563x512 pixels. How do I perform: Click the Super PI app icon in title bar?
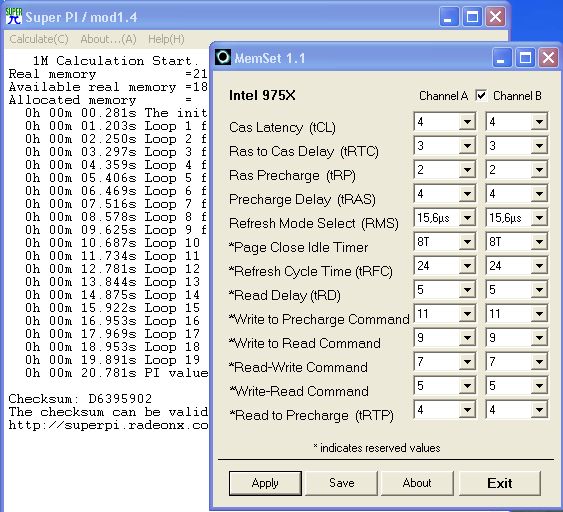pyautogui.click(x=14, y=17)
